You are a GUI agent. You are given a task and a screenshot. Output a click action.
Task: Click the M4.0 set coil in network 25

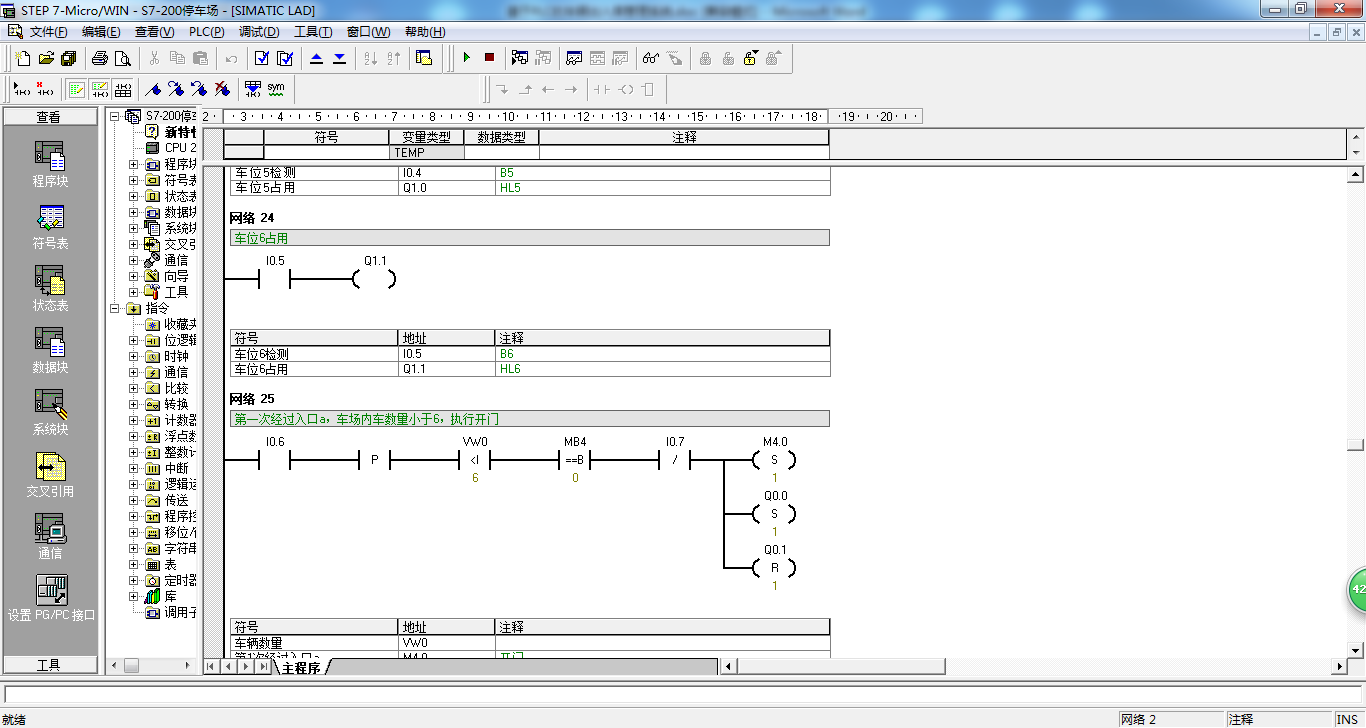(x=775, y=459)
